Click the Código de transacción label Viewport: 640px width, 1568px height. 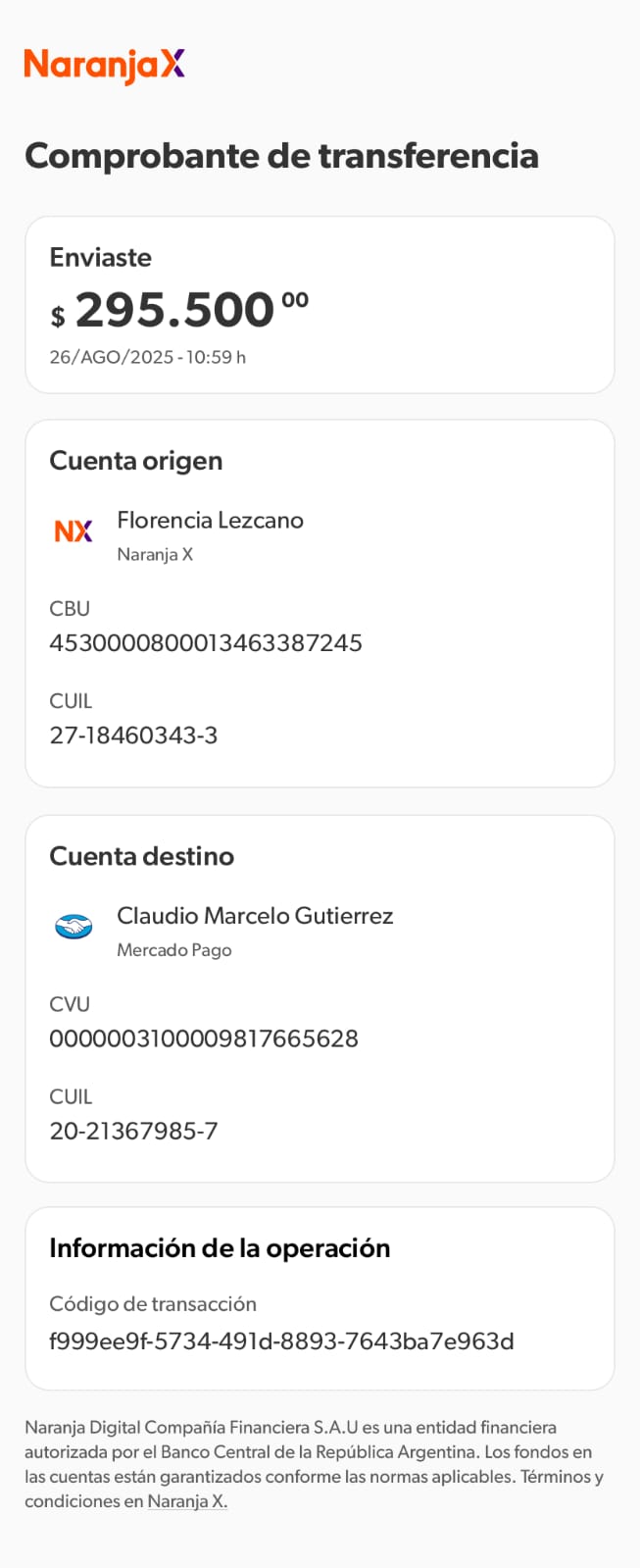(x=153, y=1304)
